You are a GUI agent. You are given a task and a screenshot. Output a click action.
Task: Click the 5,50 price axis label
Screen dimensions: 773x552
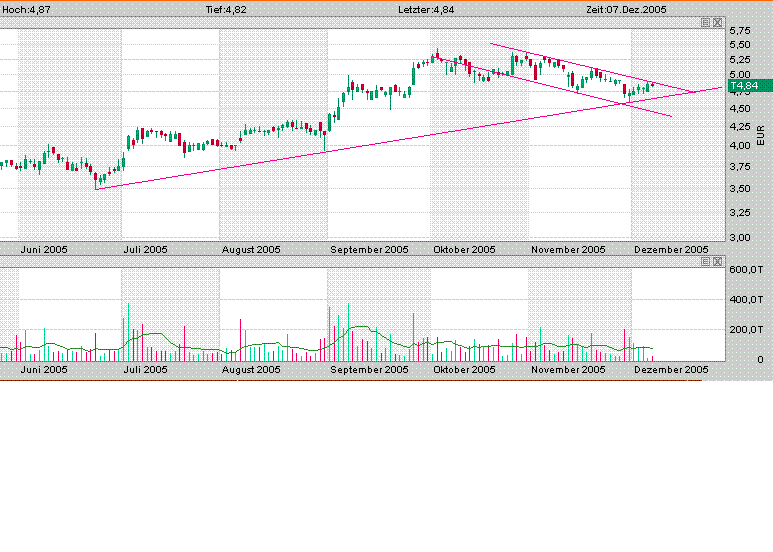click(739, 45)
